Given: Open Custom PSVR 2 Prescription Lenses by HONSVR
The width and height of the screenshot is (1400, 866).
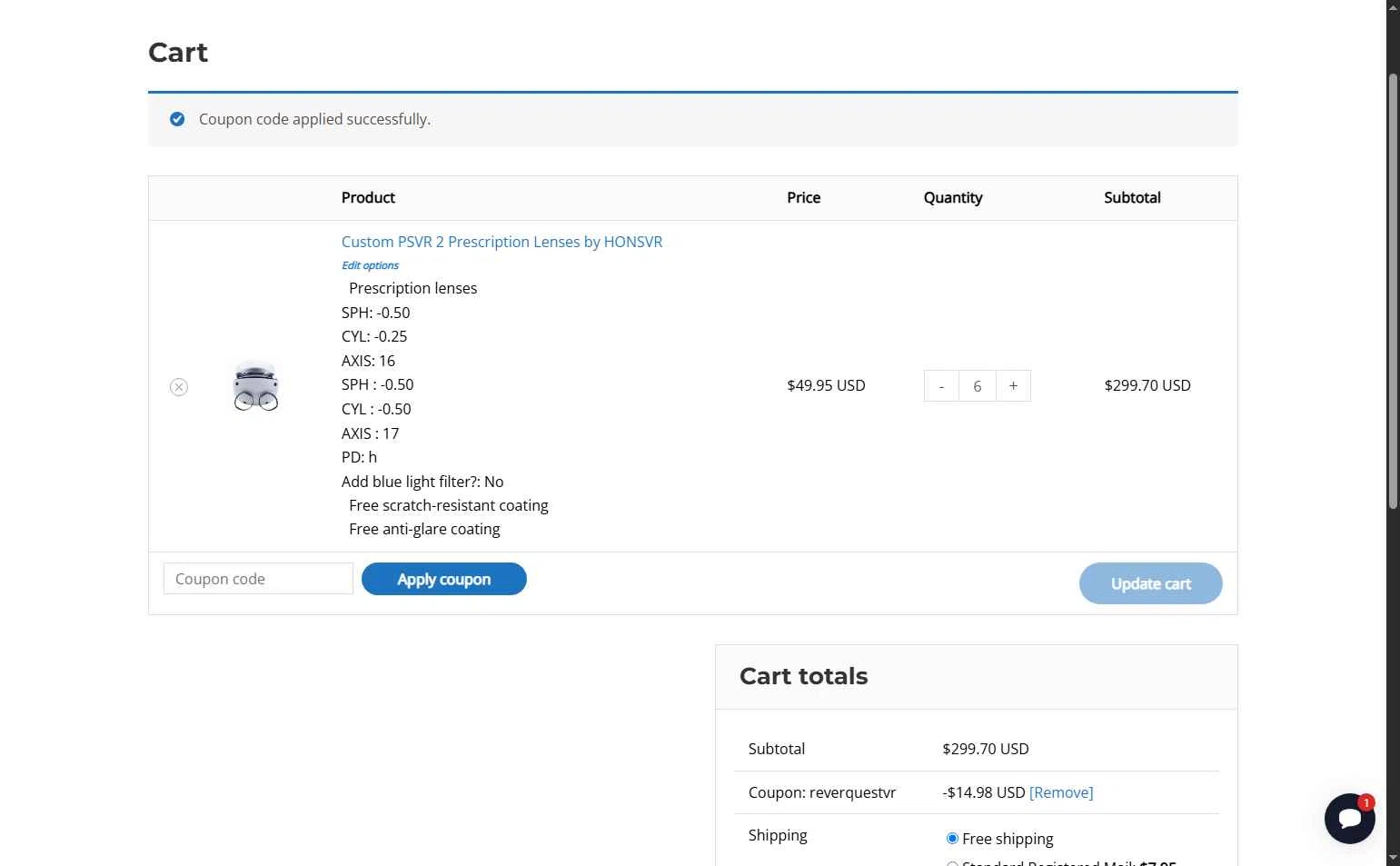Looking at the screenshot, I should coord(501,242).
